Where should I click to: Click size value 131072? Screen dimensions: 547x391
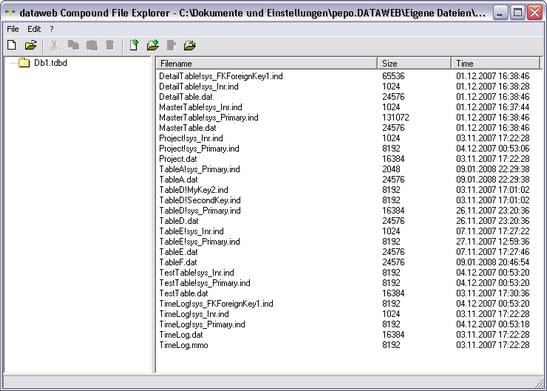click(x=396, y=118)
